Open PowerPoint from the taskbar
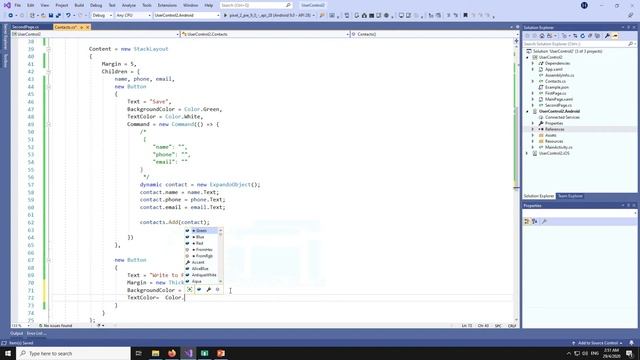 coord(221,353)
